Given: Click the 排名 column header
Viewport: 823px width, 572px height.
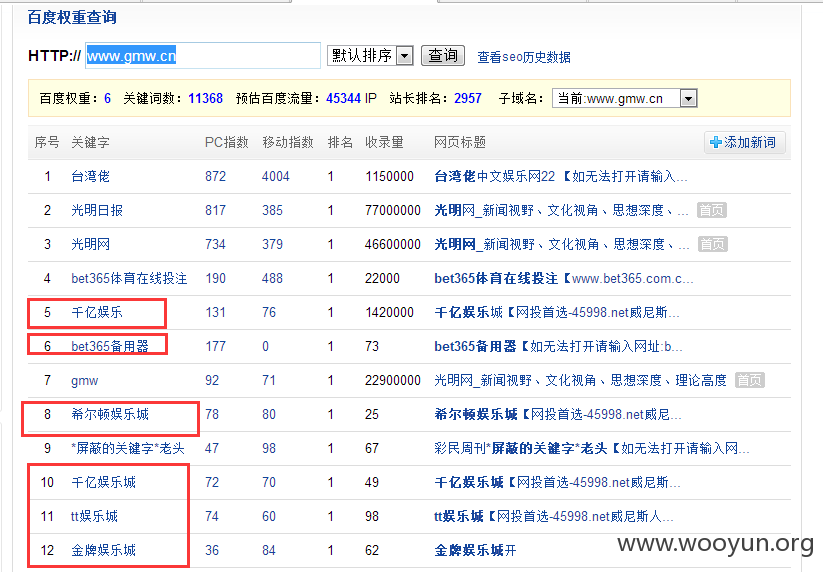Looking at the screenshot, I should coord(340,142).
